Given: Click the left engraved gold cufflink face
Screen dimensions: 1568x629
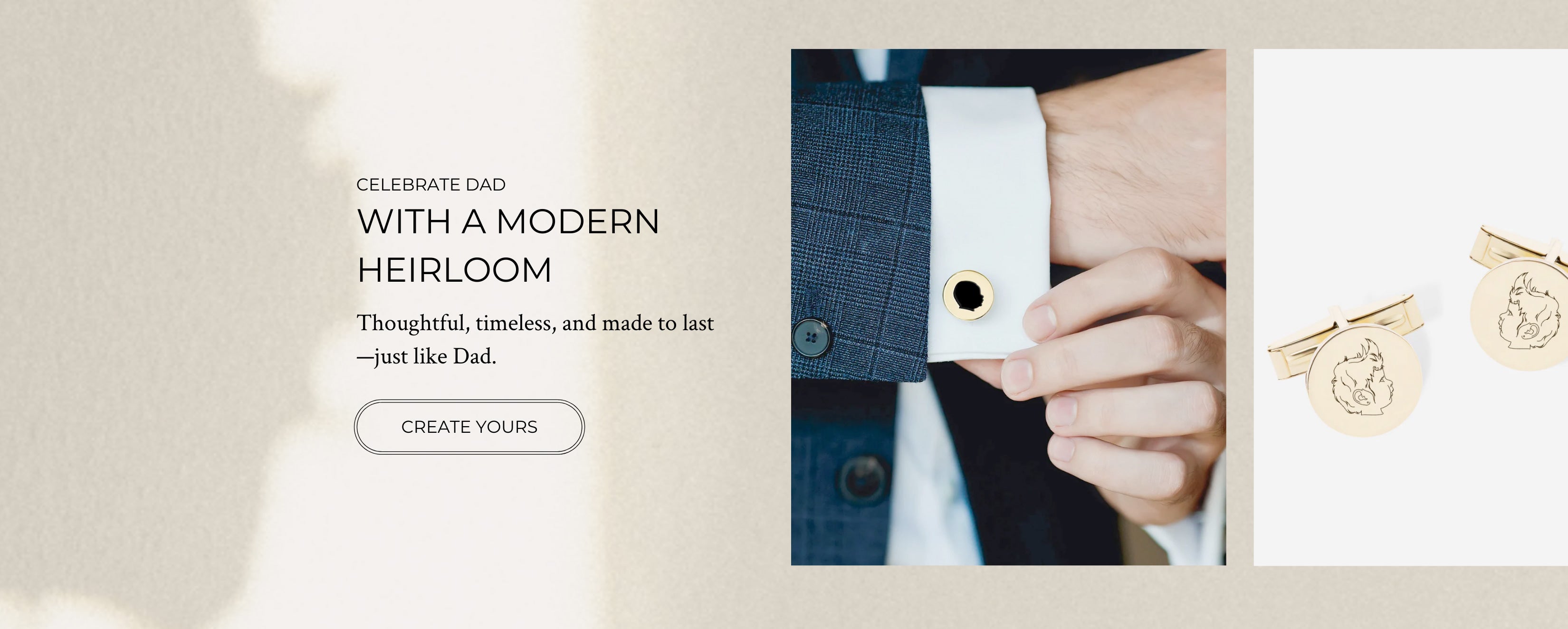Looking at the screenshot, I should [1364, 381].
